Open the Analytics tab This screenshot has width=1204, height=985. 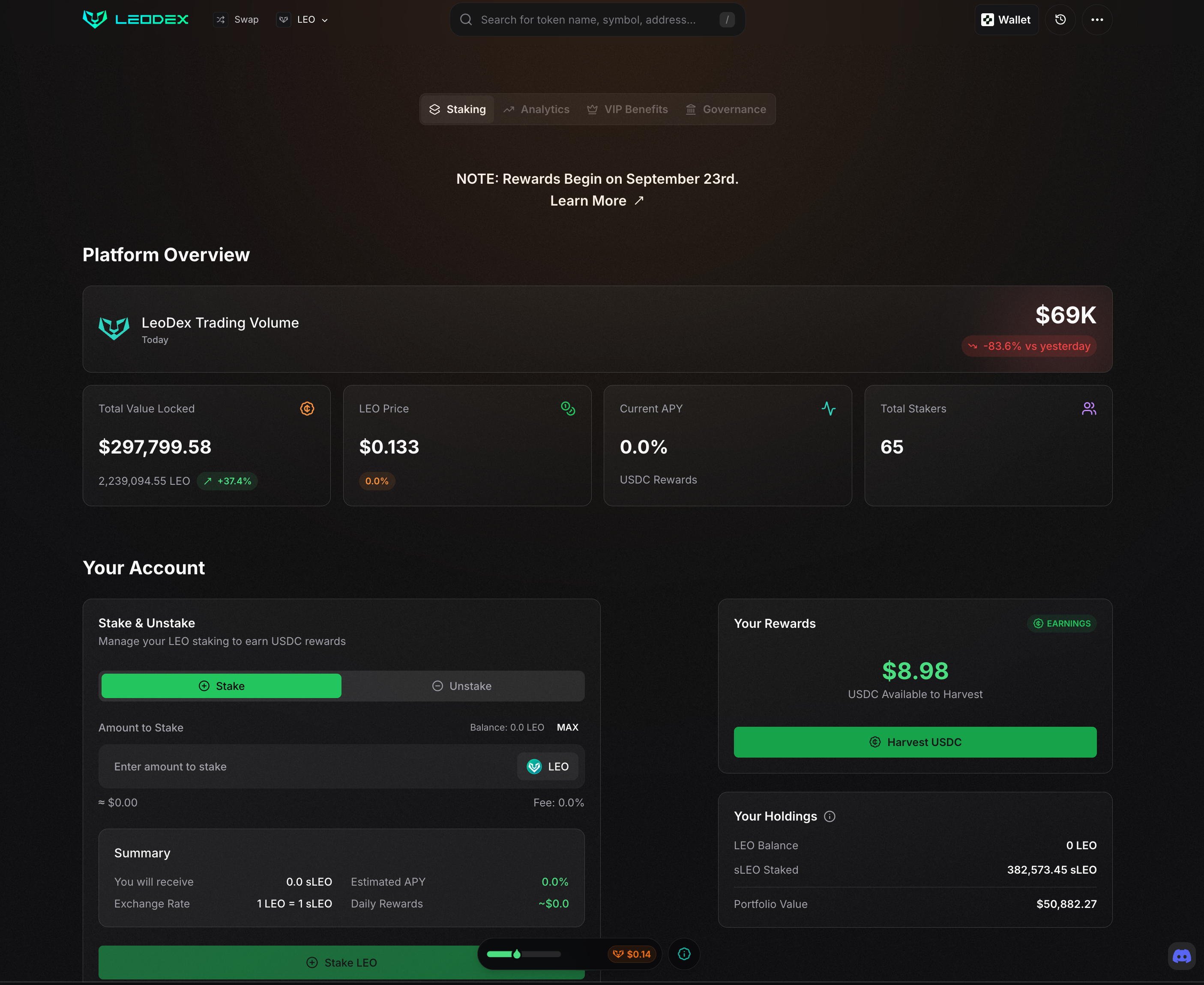pyautogui.click(x=536, y=110)
